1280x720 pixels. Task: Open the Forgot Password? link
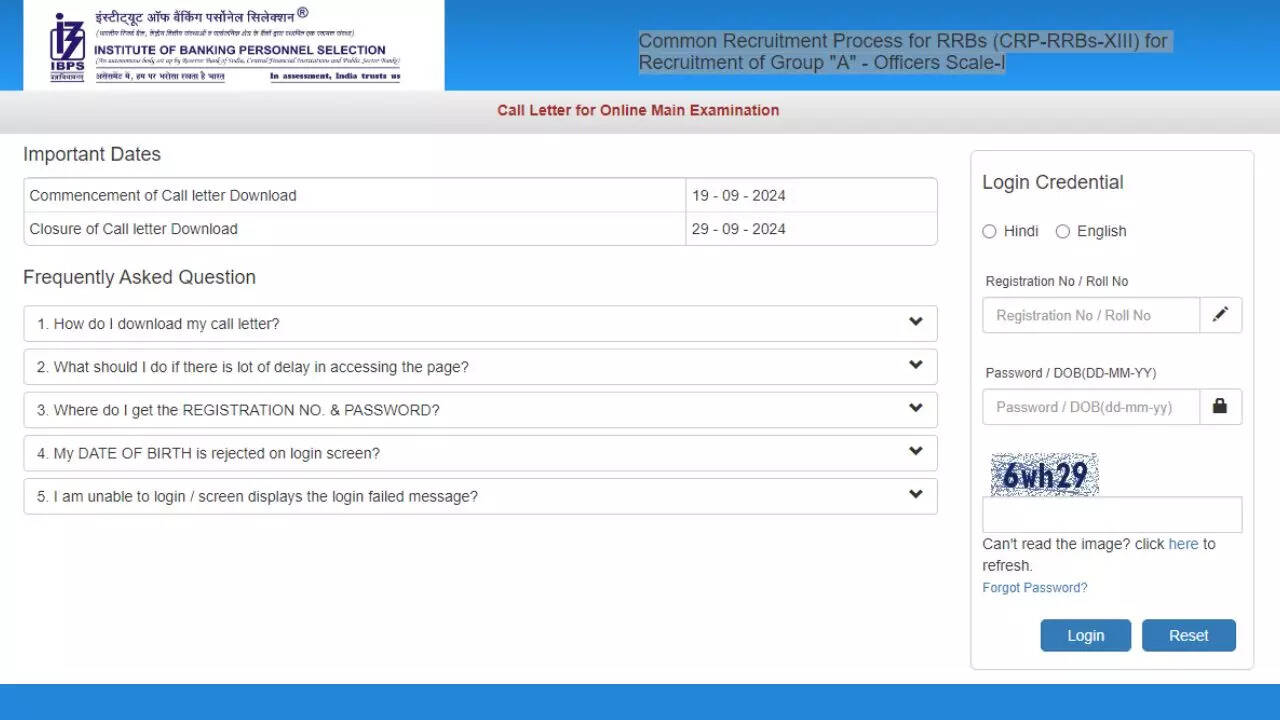[1034, 588]
